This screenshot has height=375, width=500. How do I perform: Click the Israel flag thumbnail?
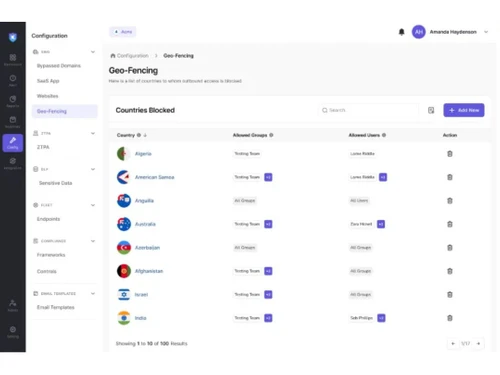pyautogui.click(x=124, y=295)
